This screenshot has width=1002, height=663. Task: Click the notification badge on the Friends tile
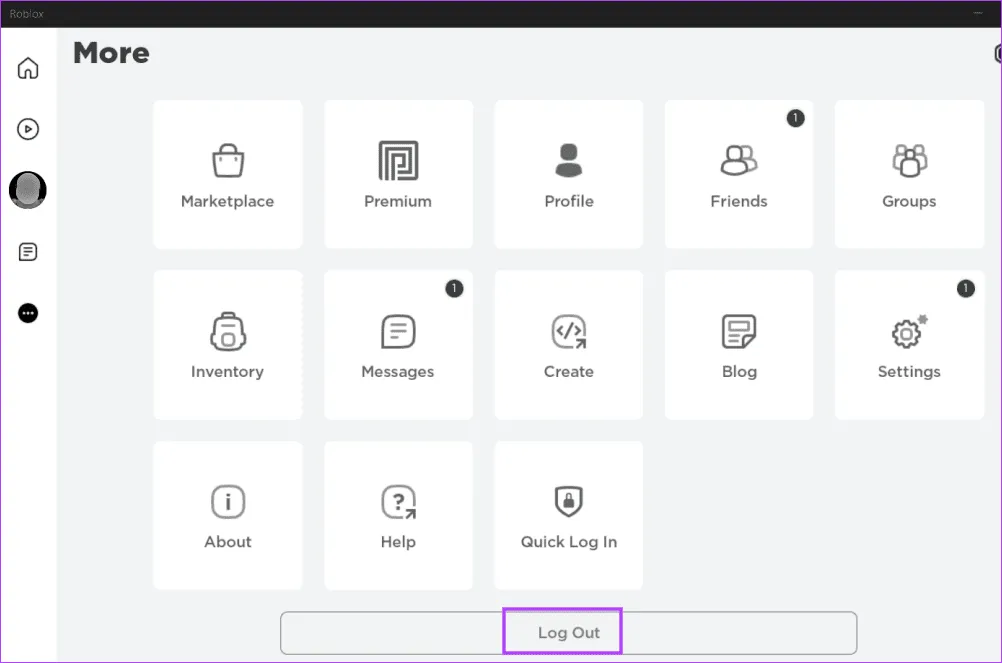(795, 118)
